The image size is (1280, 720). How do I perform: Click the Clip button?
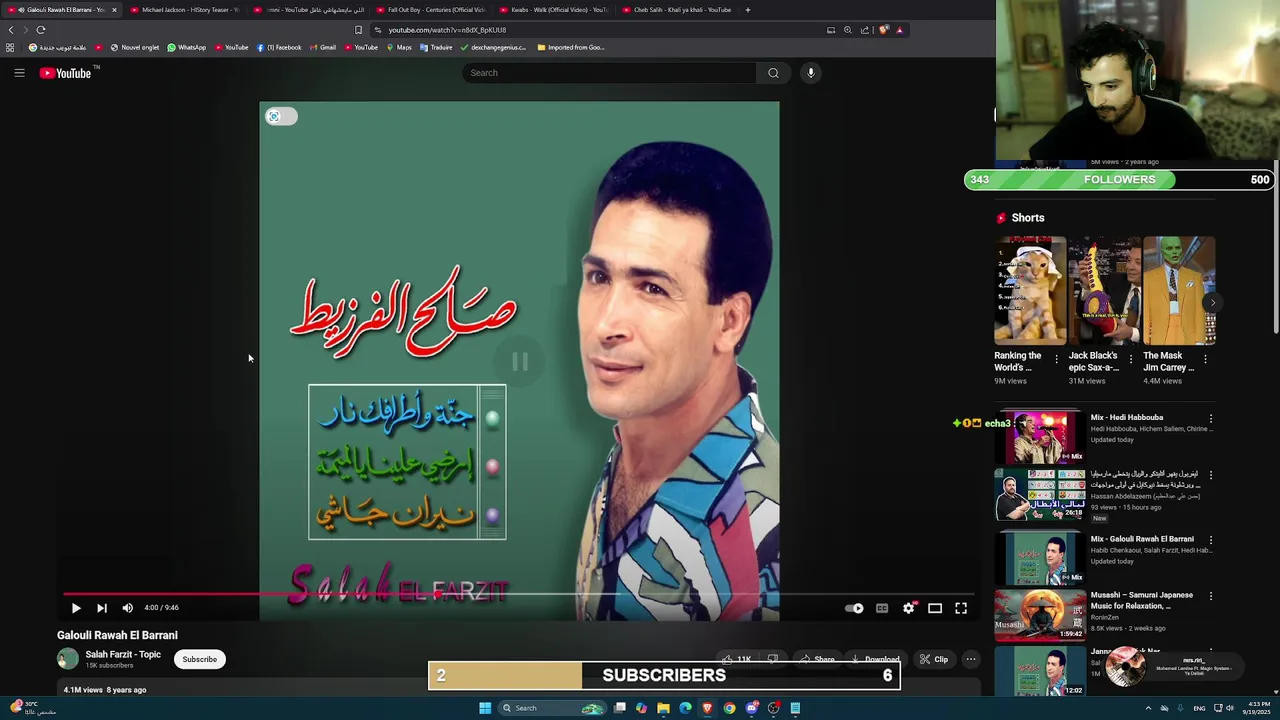point(934,659)
